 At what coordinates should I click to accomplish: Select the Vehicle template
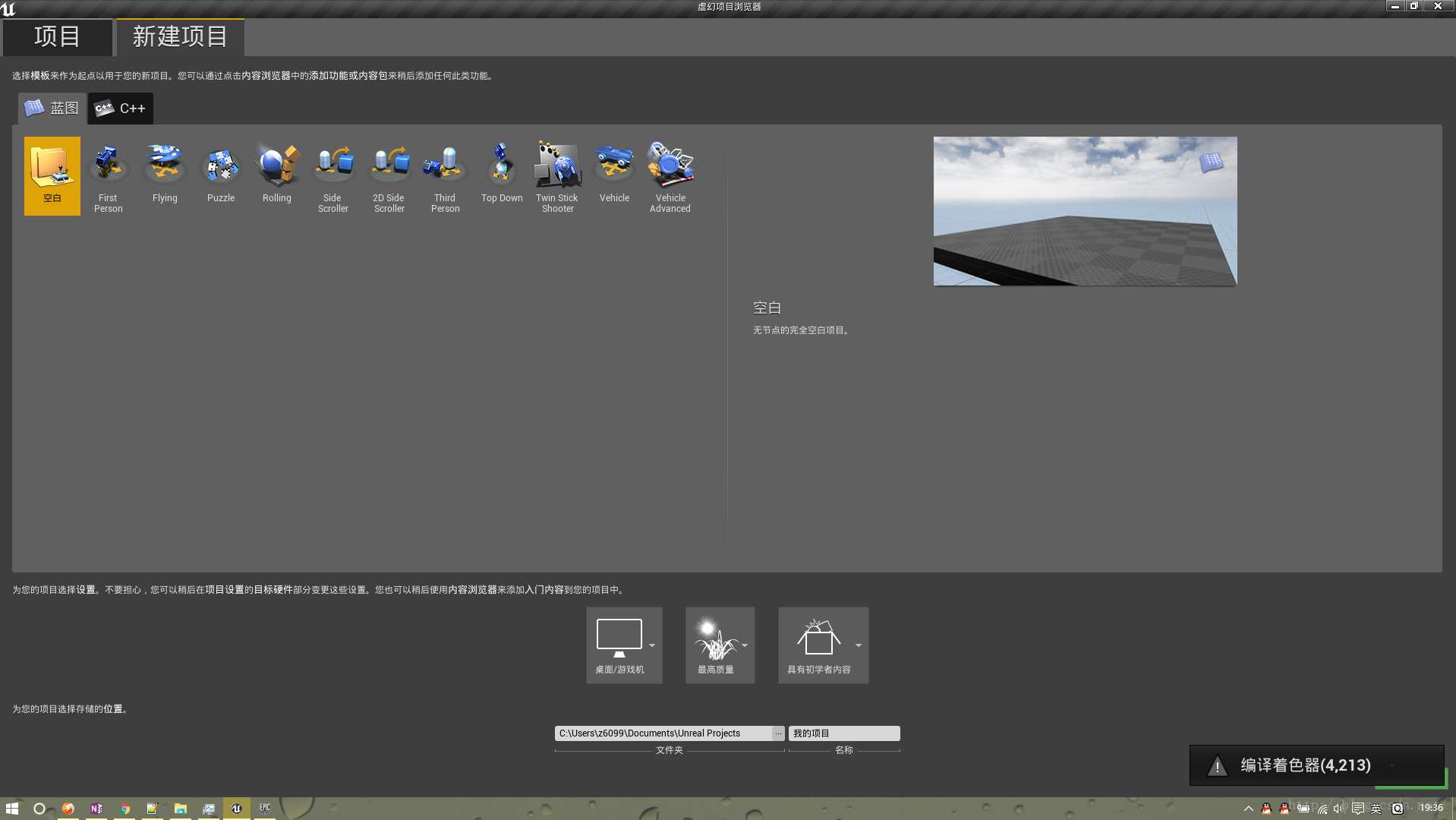614,176
